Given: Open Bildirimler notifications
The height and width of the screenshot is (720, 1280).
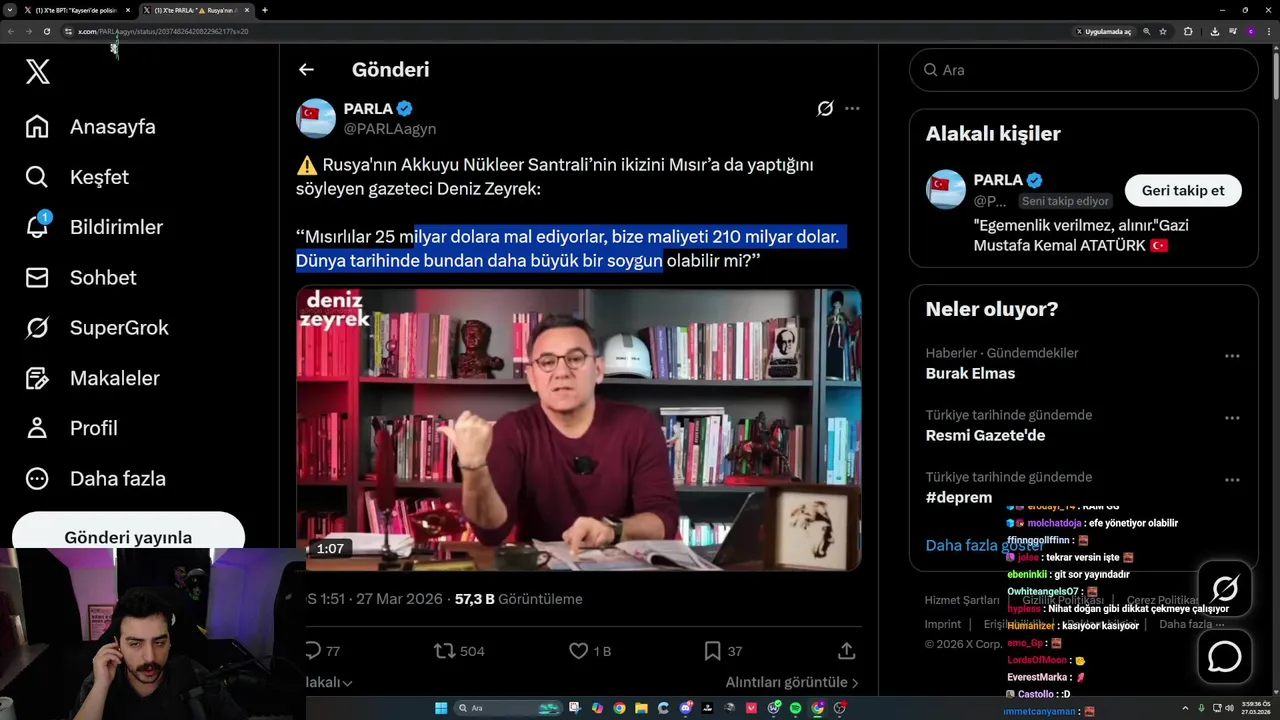Looking at the screenshot, I should [93, 227].
